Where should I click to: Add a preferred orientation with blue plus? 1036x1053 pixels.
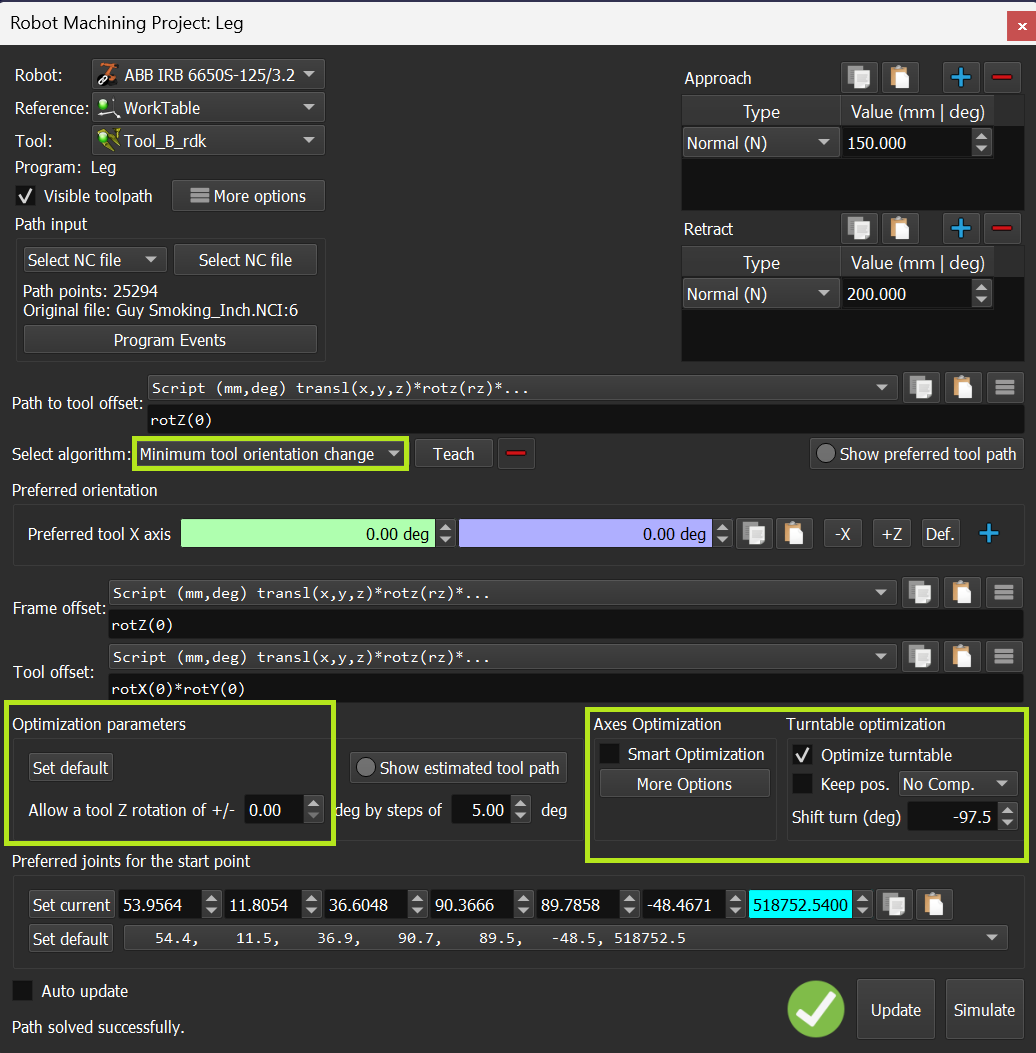tap(989, 534)
